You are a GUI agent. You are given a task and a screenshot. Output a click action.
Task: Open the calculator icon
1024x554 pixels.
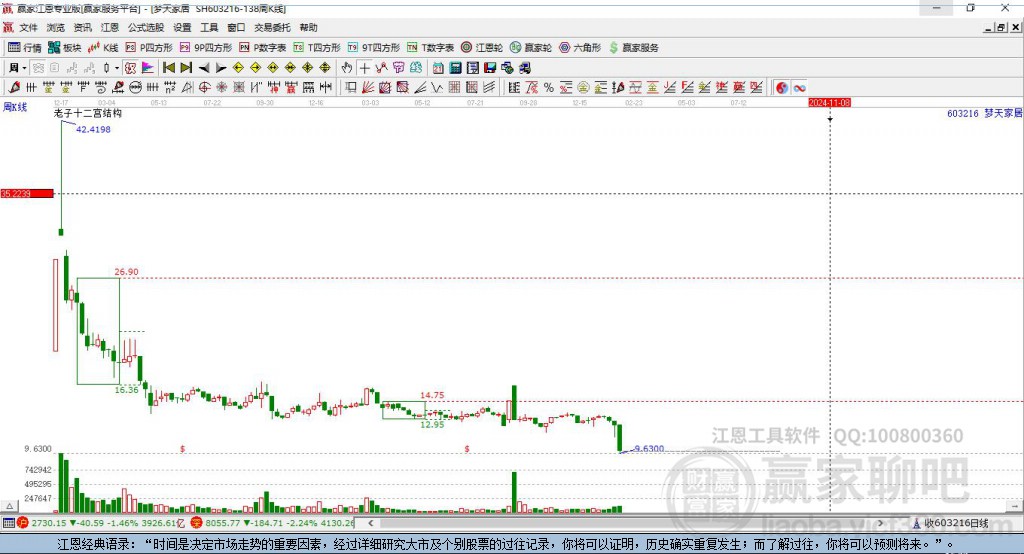pos(455,68)
